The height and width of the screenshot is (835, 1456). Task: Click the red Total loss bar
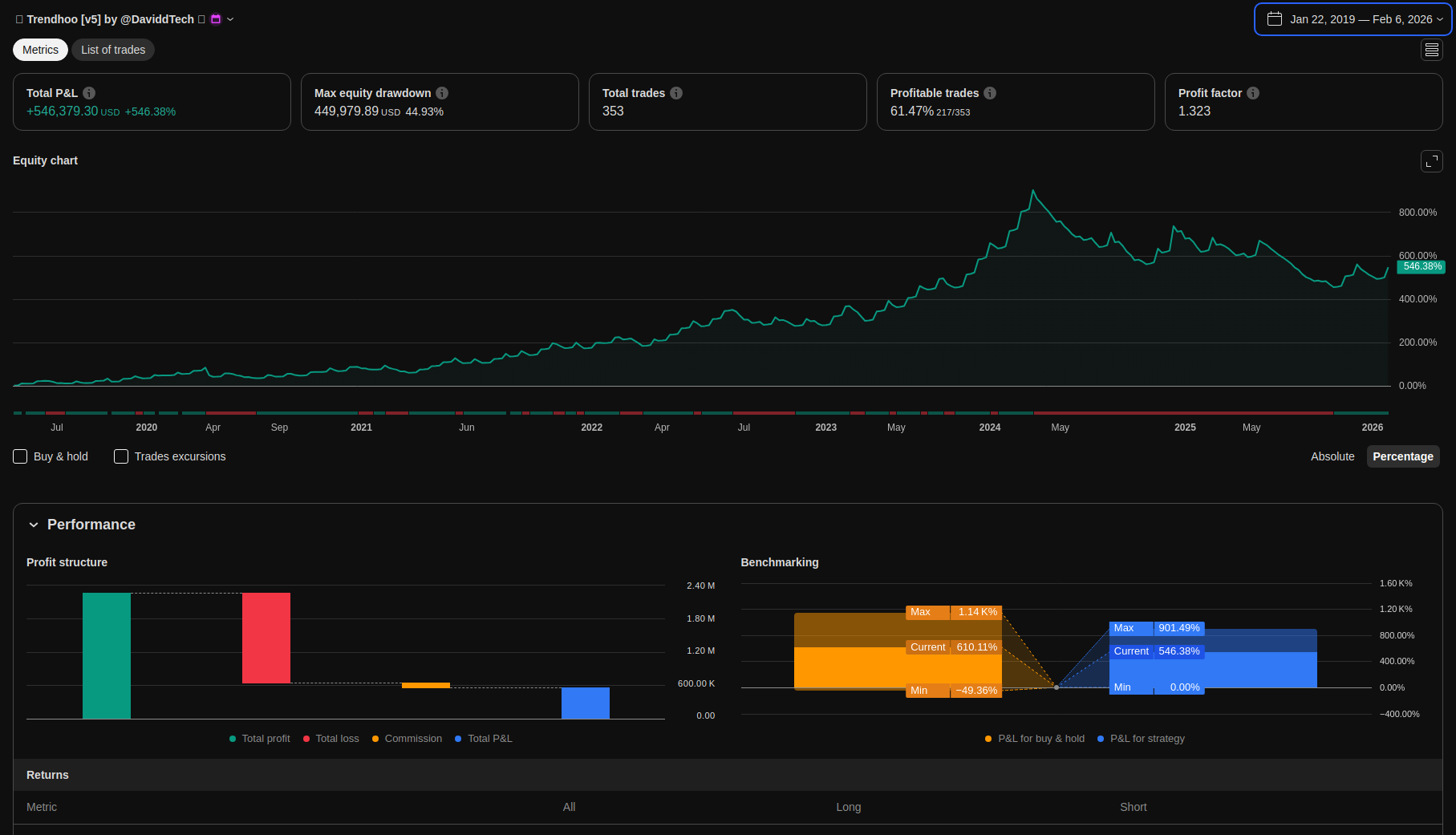[x=266, y=638]
